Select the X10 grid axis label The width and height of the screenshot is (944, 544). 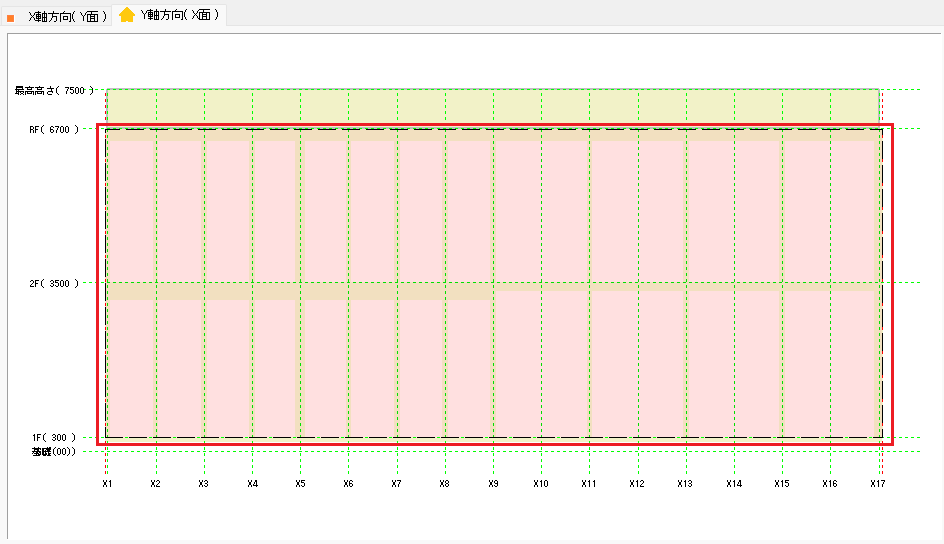point(541,484)
